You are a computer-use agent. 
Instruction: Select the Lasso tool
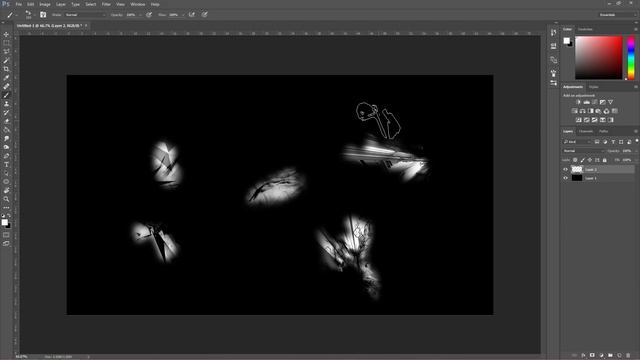click(6, 52)
